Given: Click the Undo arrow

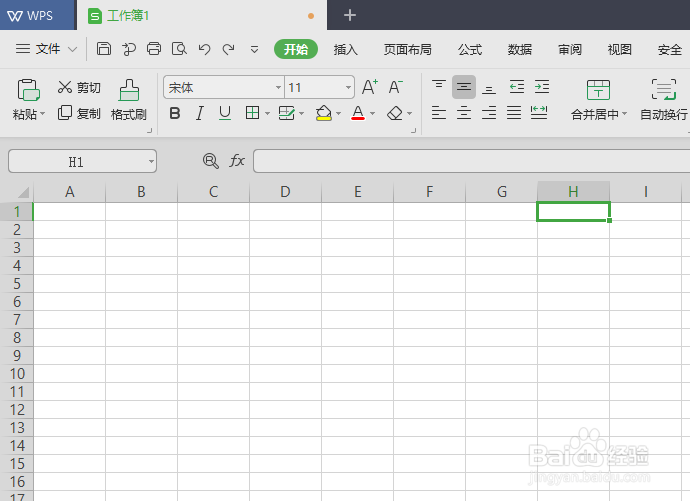Looking at the screenshot, I should pos(204,49).
